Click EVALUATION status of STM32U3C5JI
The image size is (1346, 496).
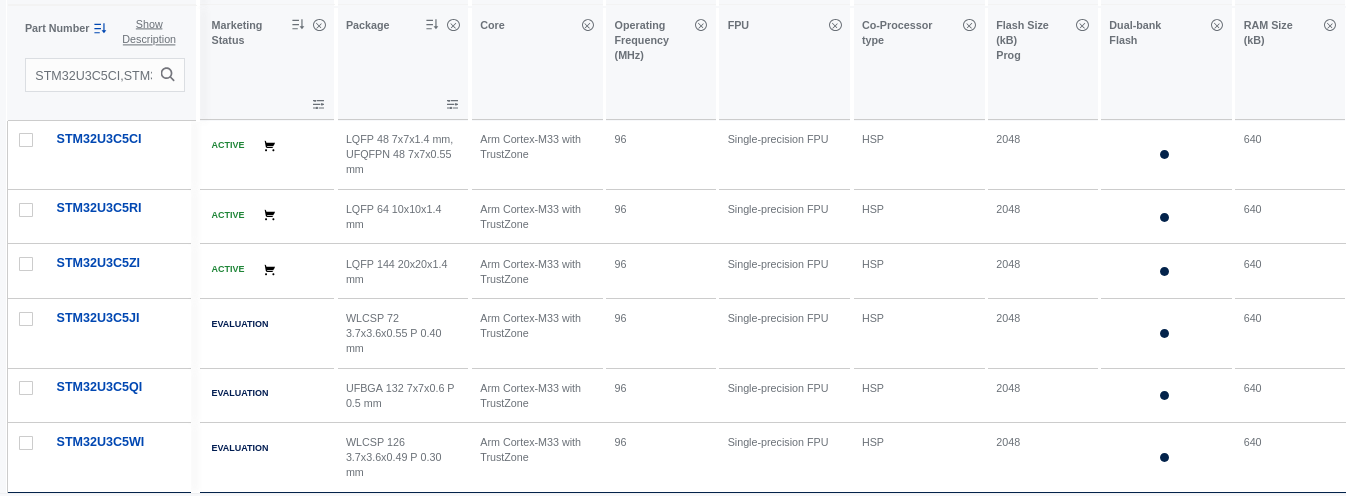tap(240, 324)
